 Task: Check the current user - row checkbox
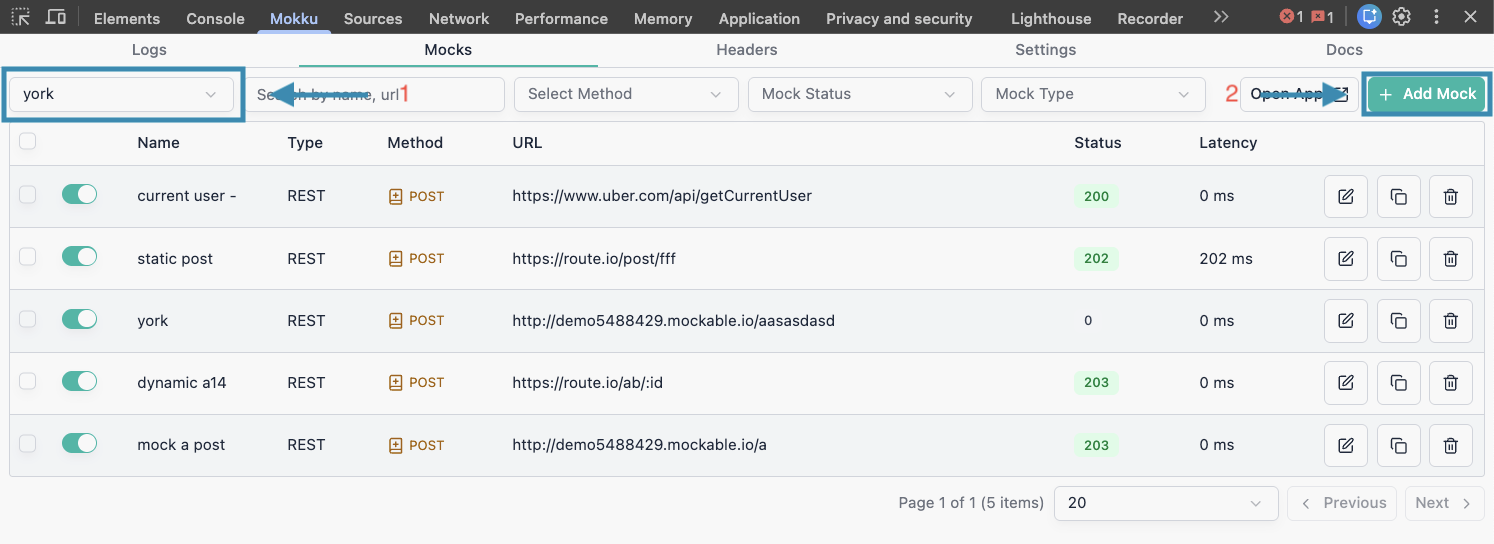click(28, 195)
